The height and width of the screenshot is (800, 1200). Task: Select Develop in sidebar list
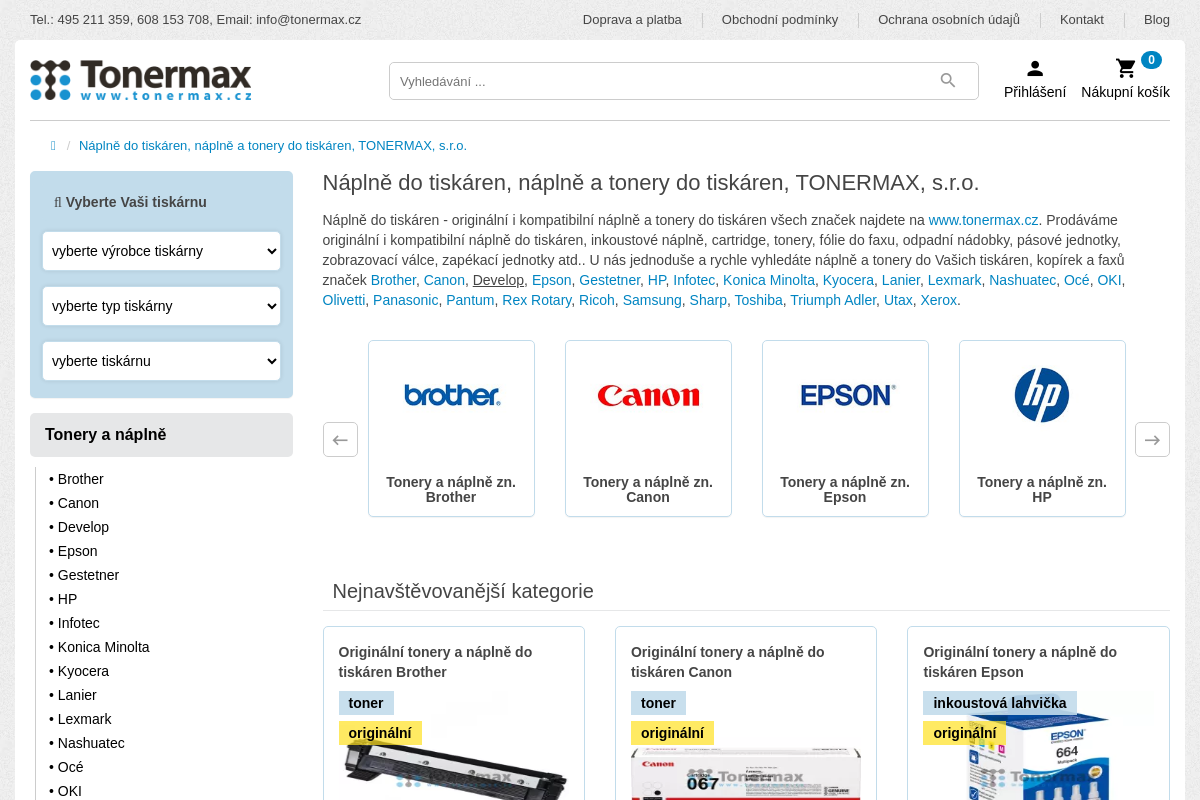(83, 527)
